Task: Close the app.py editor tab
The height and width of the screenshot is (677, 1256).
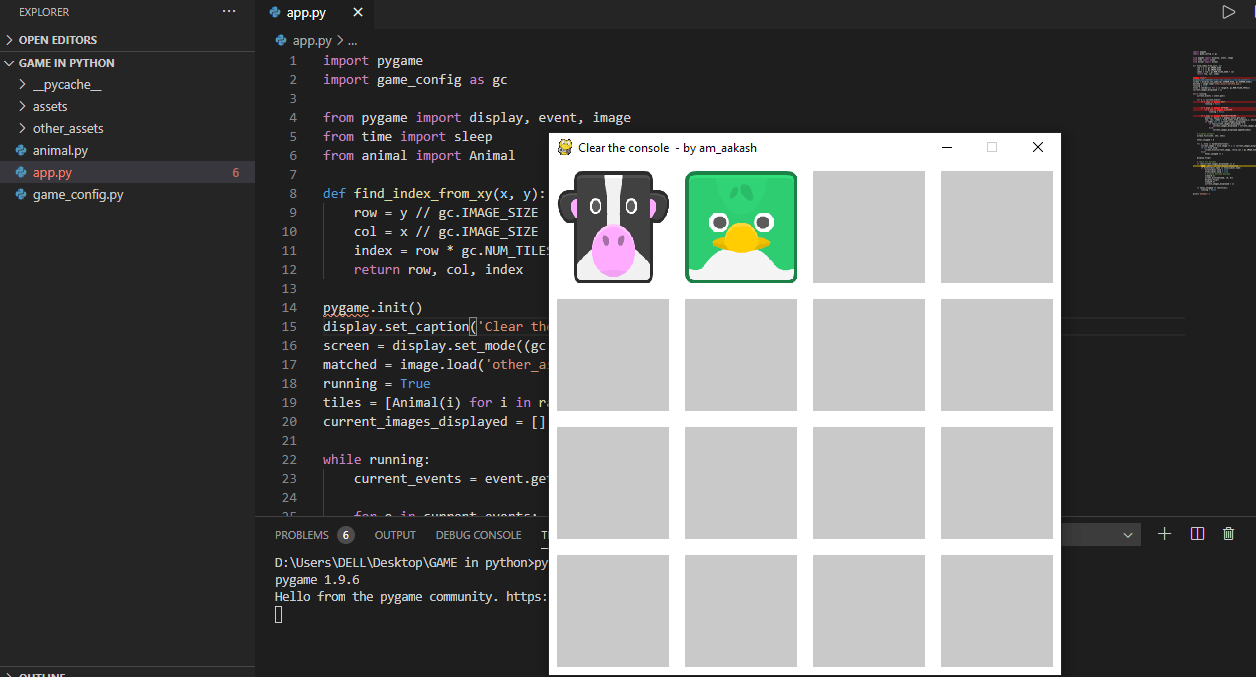Action: tap(358, 13)
